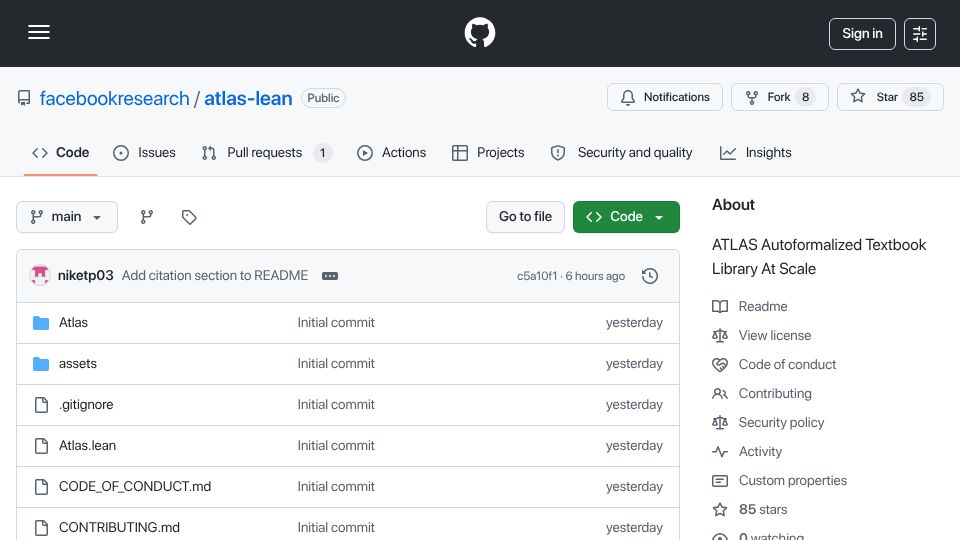Click the Sign in button
This screenshot has height=540, width=960.
pos(862,34)
